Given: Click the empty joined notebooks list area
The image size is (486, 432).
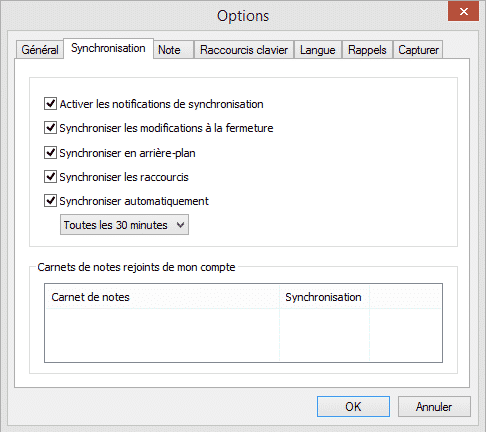Looking at the screenshot, I should [243, 335].
